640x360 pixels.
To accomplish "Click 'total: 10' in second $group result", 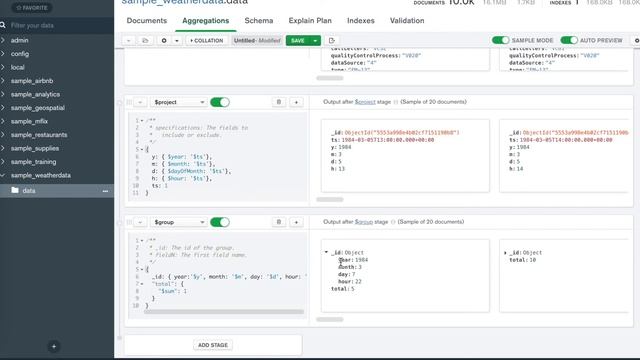I will click(522, 260).
